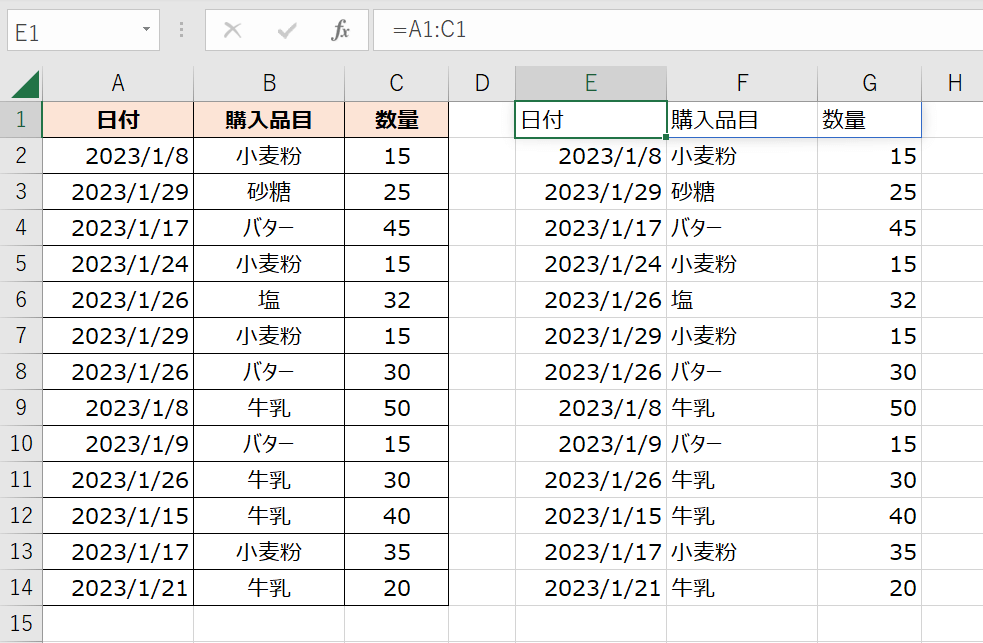
Task: Click cell E14 showing 2023/1/21
Action: pyautogui.click(x=591, y=588)
